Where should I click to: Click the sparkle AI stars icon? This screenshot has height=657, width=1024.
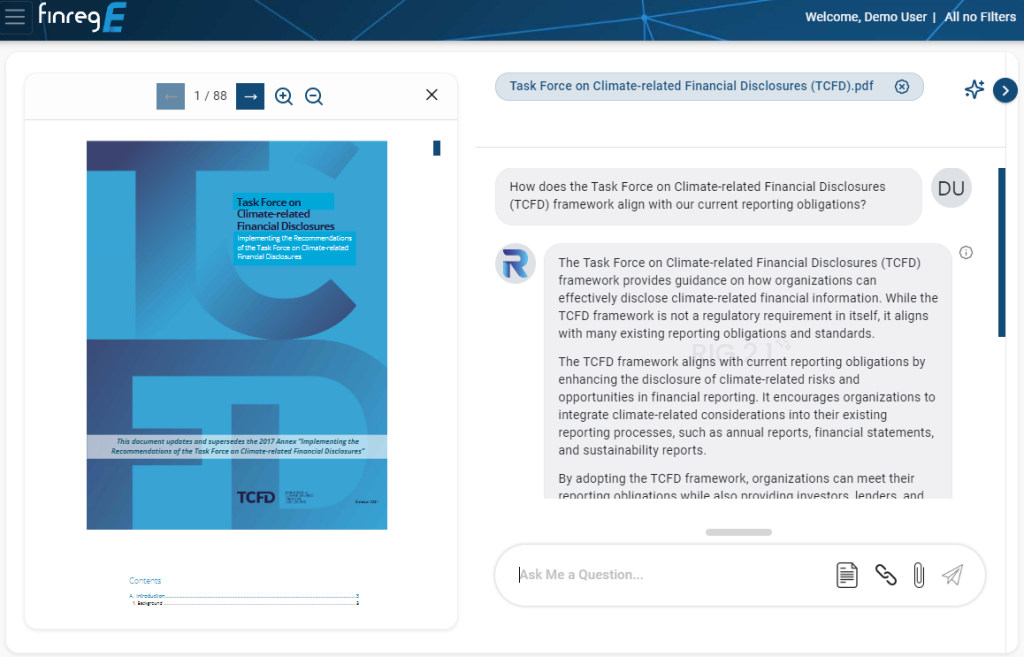click(x=974, y=89)
